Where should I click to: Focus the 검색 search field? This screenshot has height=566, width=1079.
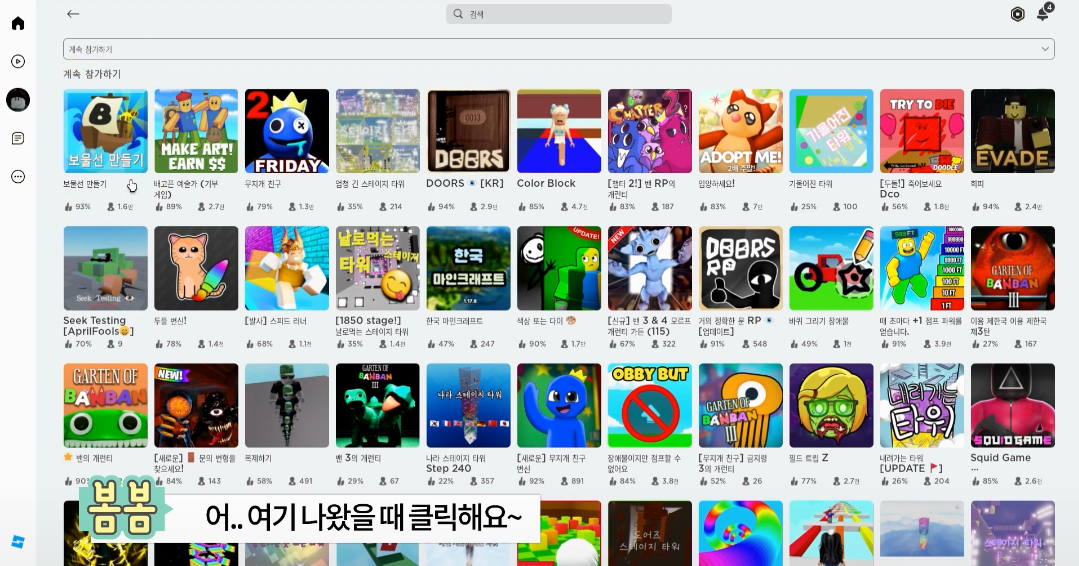click(x=559, y=14)
